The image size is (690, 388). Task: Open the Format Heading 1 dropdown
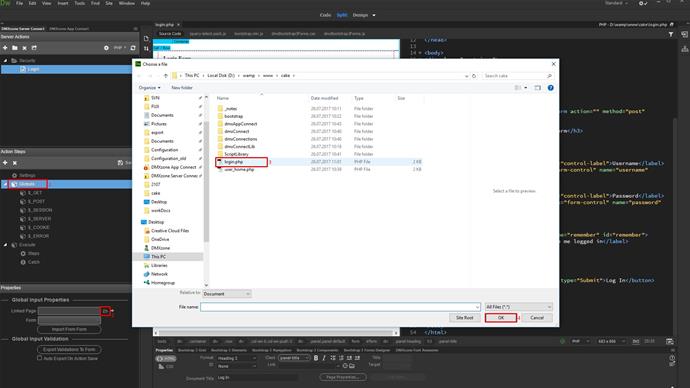point(237,358)
